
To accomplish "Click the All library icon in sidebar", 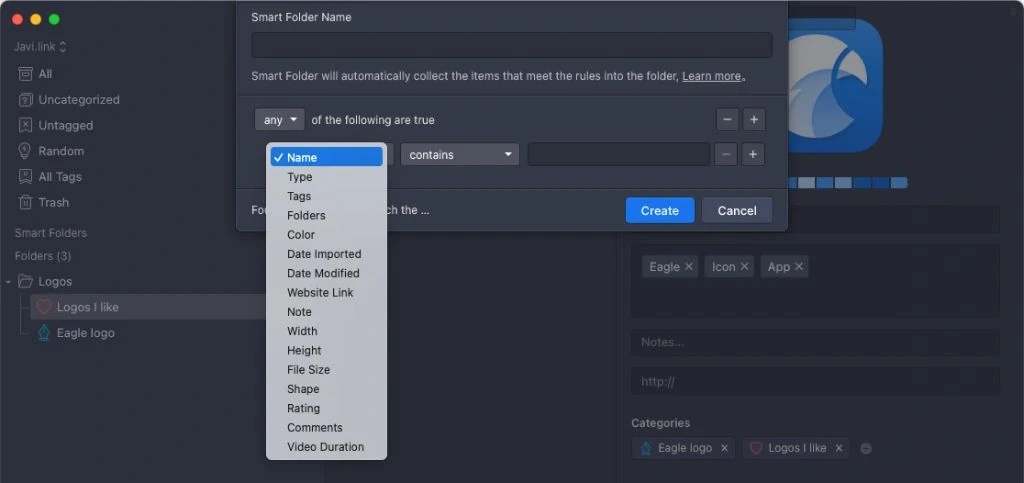I will pos(26,74).
